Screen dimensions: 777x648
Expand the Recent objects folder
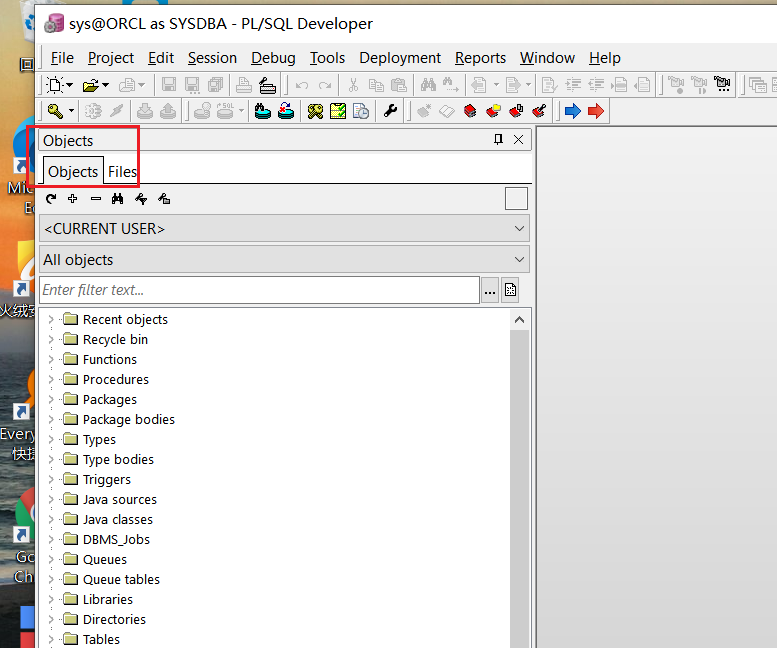coord(51,320)
